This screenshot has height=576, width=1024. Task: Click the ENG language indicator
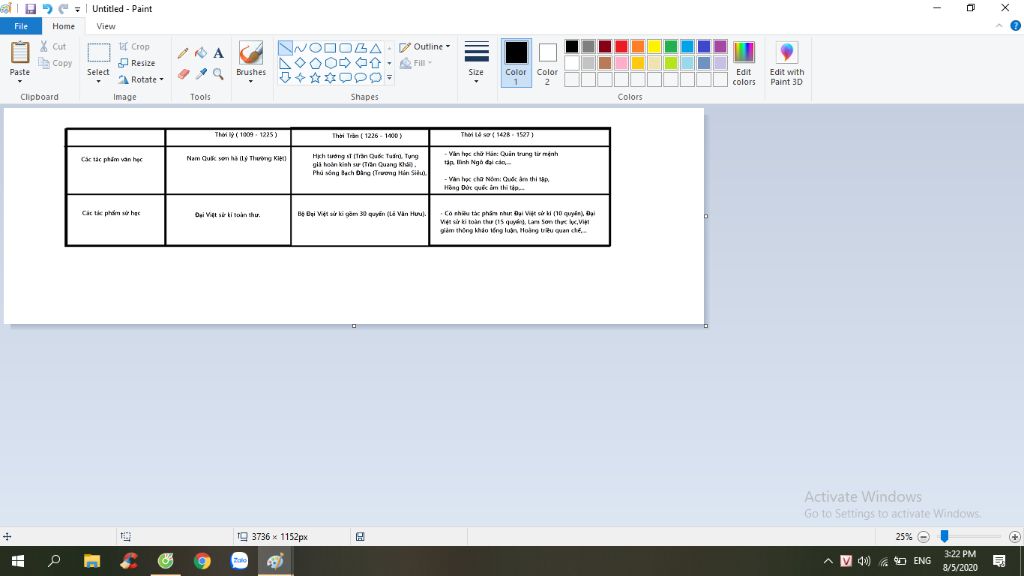(x=922, y=561)
